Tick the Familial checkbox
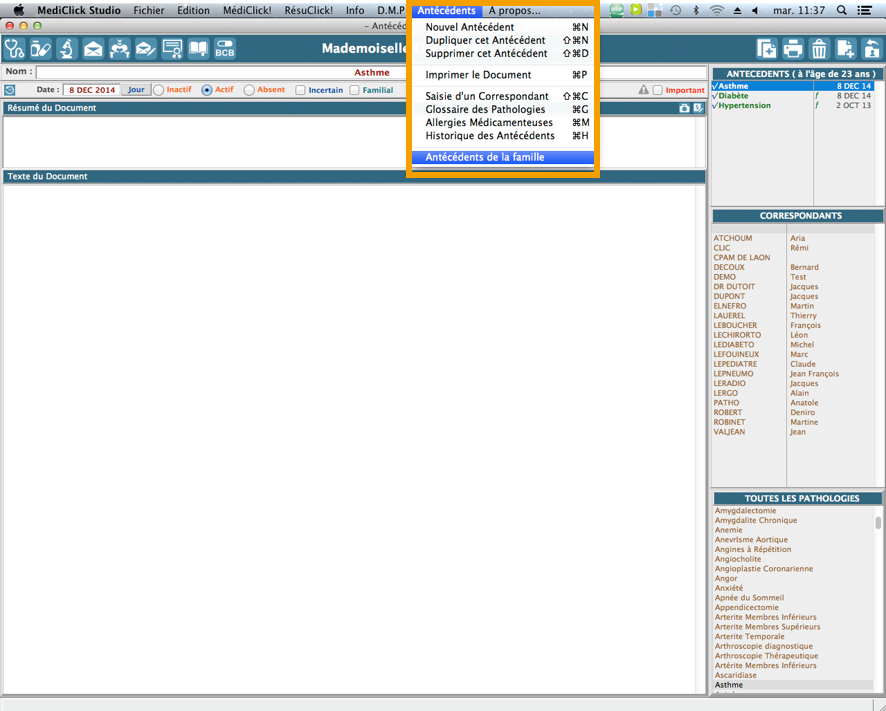886x711 pixels. click(354, 90)
